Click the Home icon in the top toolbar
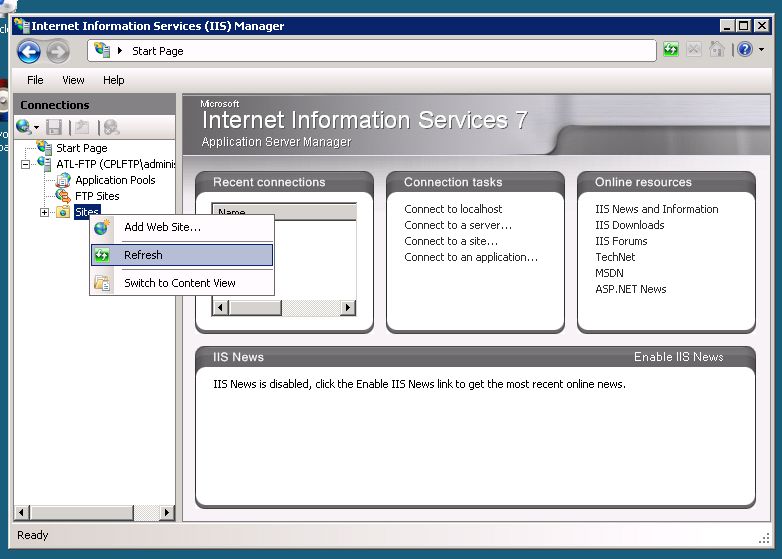Viewport: 782px width, 559px height. pos(716,50)
